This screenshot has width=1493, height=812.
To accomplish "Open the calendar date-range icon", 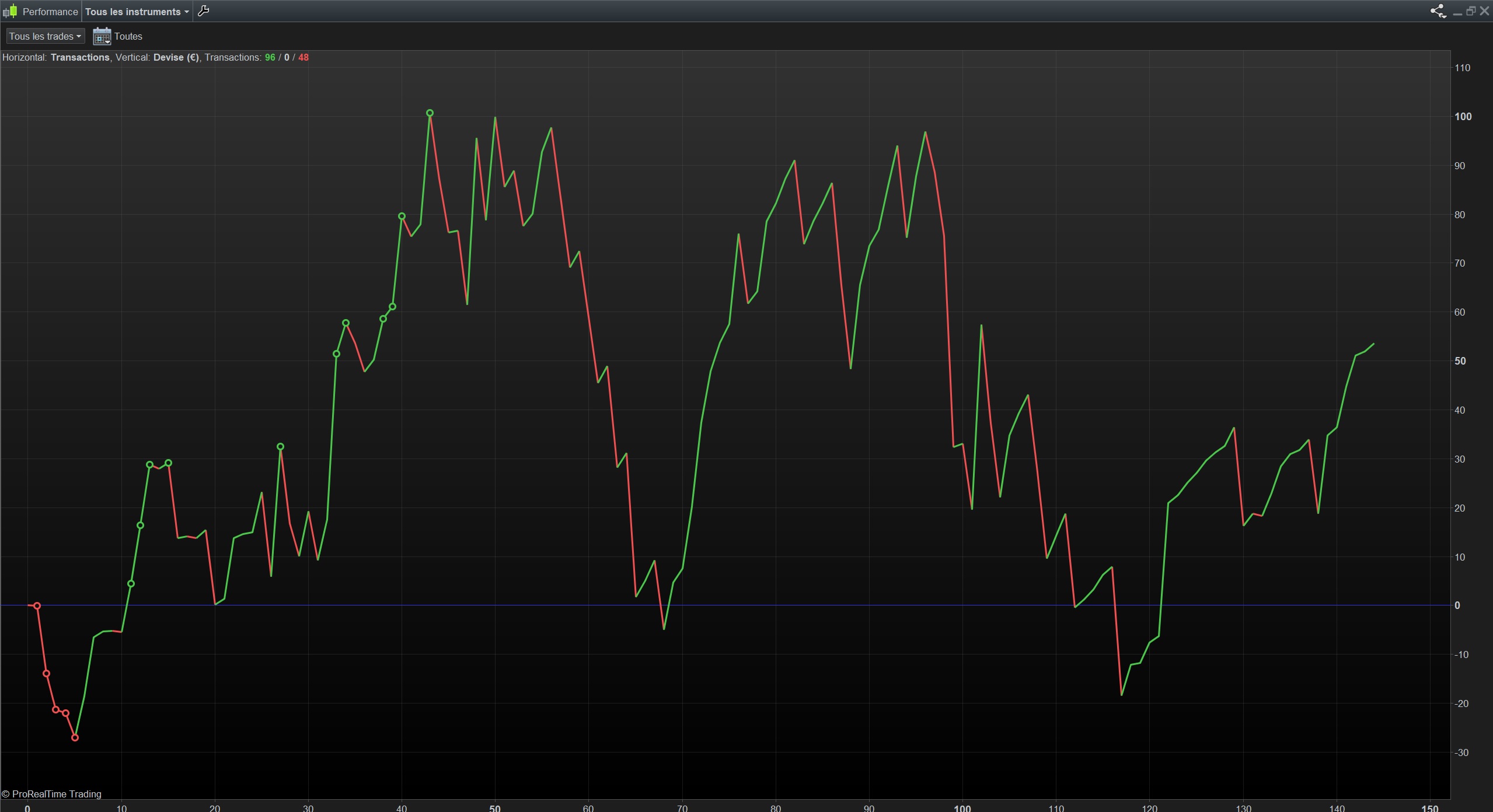I will pyautogui.click(x=102, y=36).
